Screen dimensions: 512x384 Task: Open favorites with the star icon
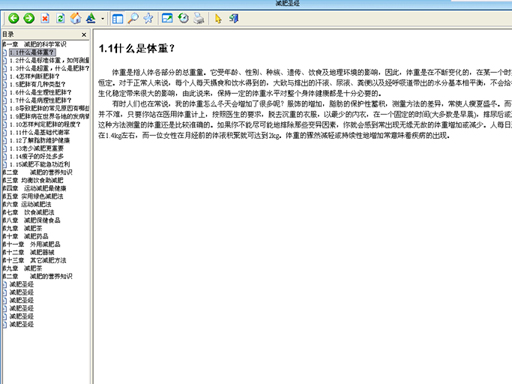click(148, 18)
